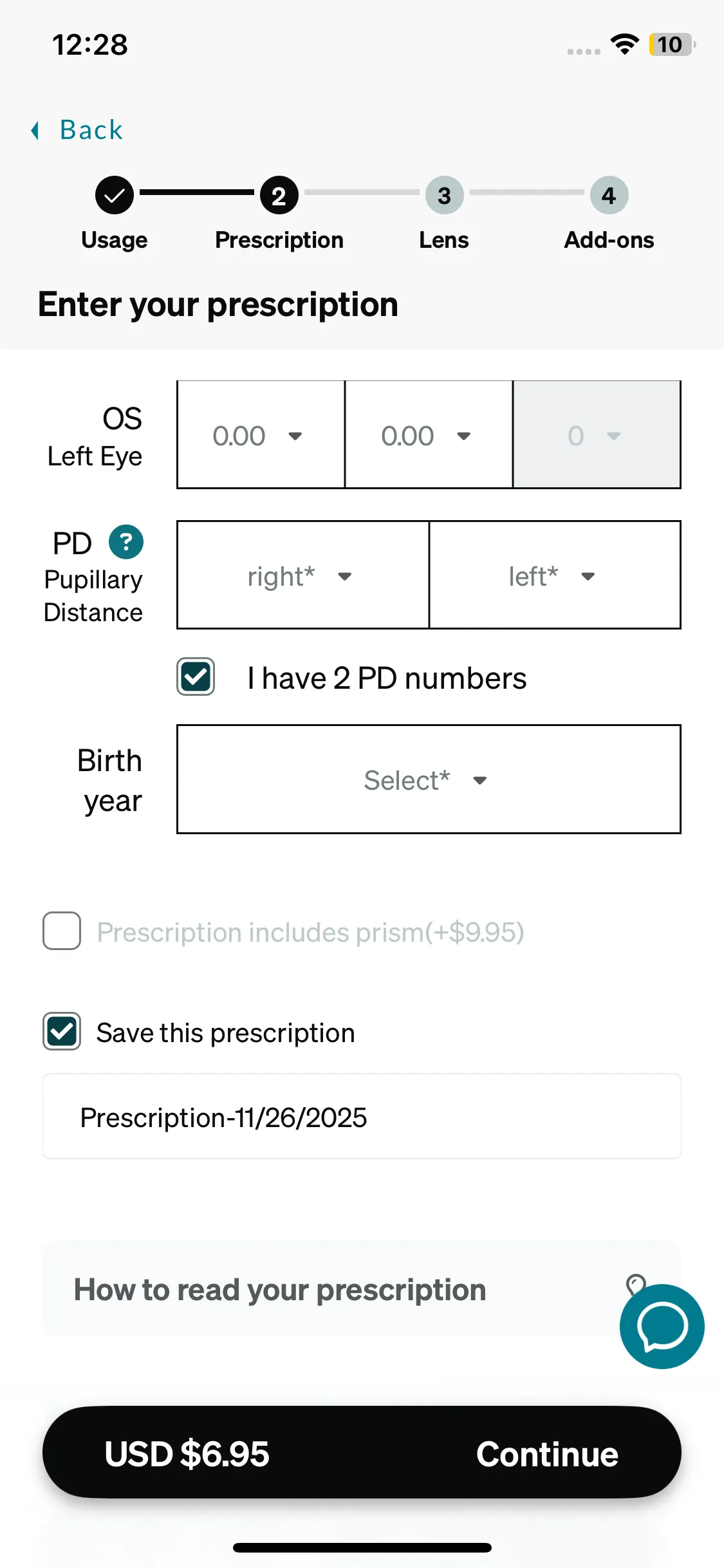The width and height of the screenshot is (724, 1568).
Task: Open the live chat bubble icon
Action: [662, 1326]
